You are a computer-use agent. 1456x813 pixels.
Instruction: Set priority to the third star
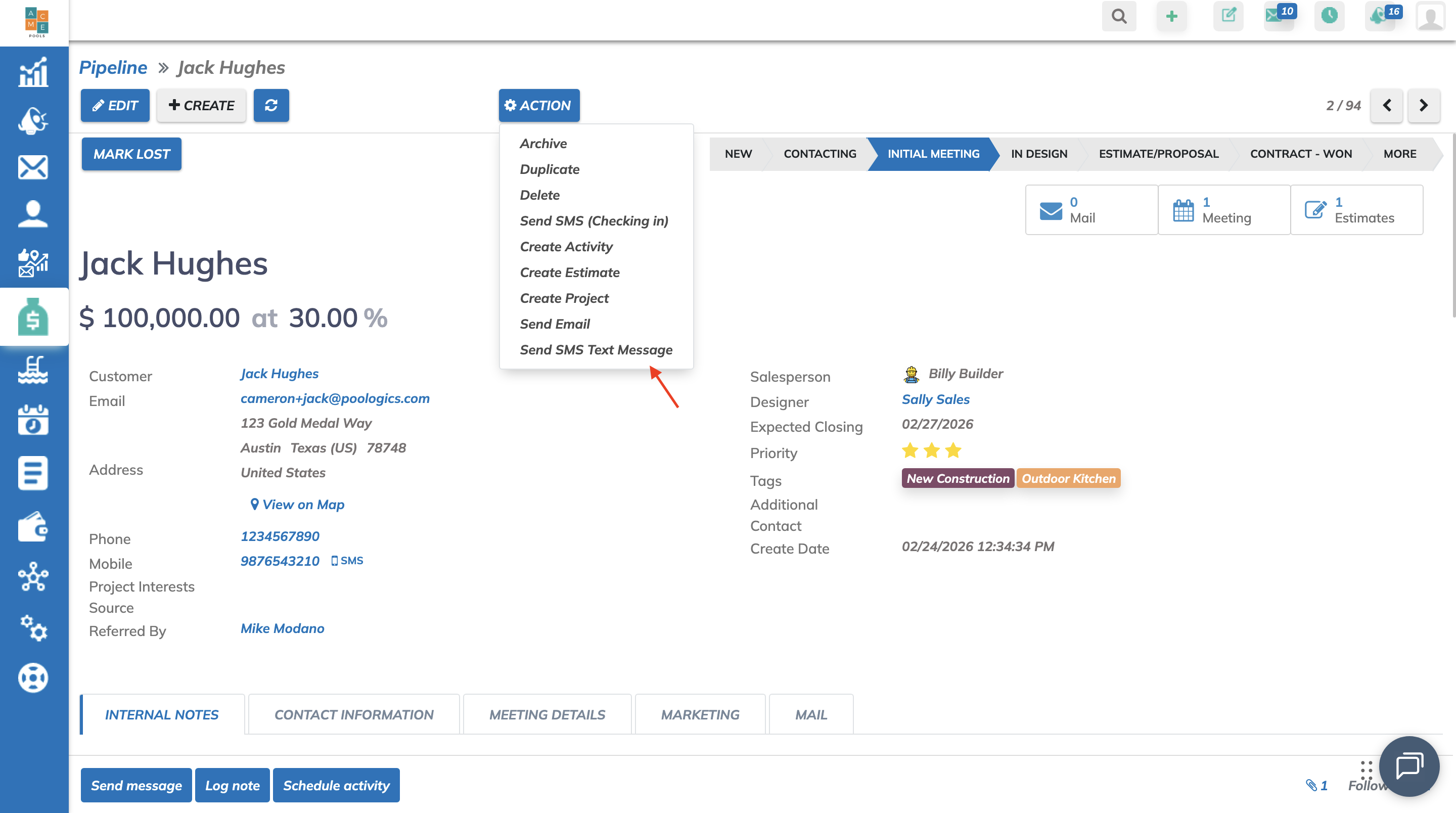point(953,450)
